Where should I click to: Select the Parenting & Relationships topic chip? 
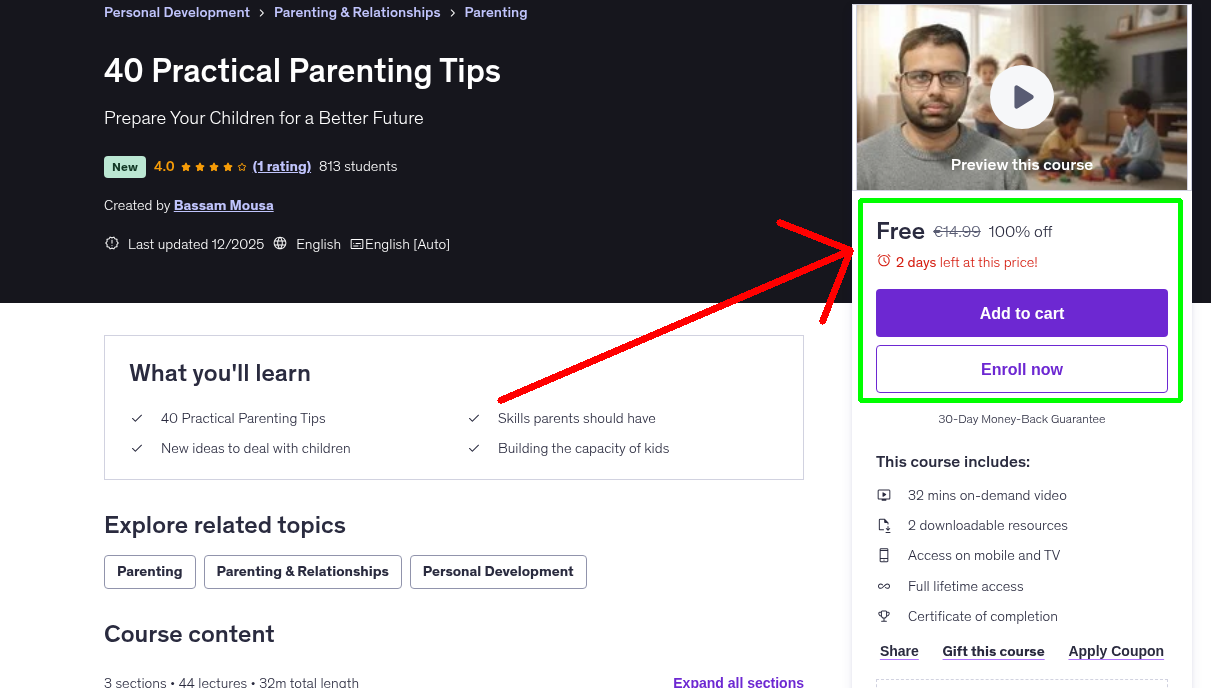[x=302, y=571]
